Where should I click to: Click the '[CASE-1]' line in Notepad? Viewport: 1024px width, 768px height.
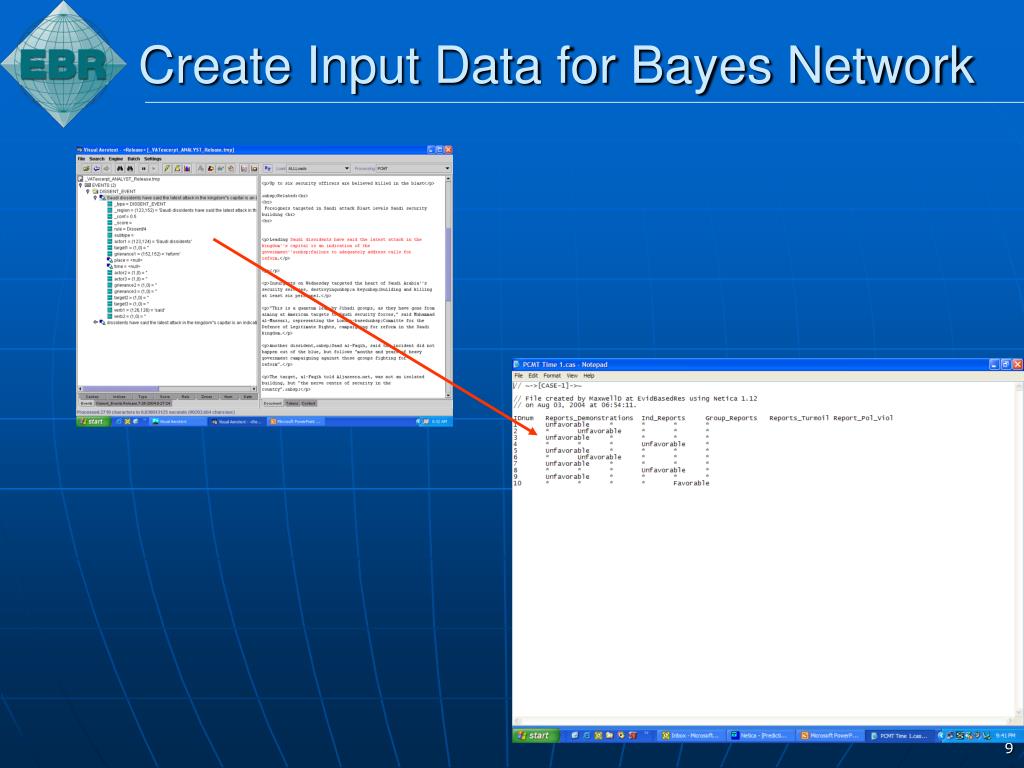(547, 386)
